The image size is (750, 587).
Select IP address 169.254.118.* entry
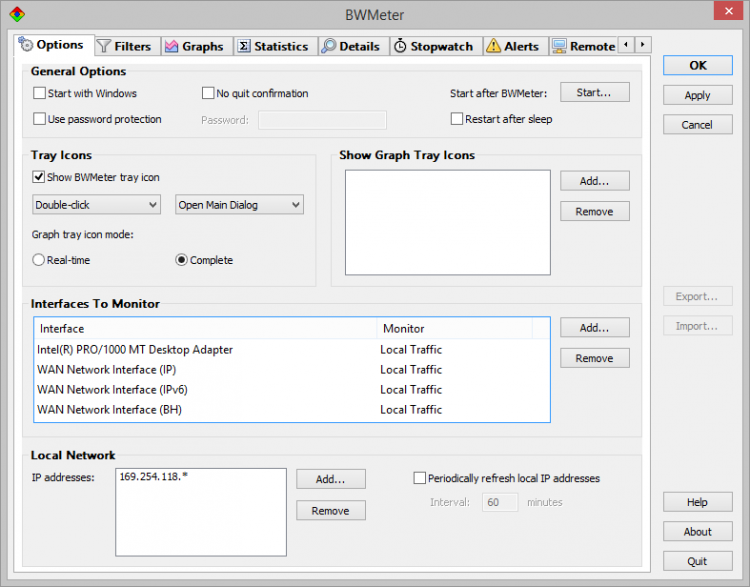[x=154, y=476]
